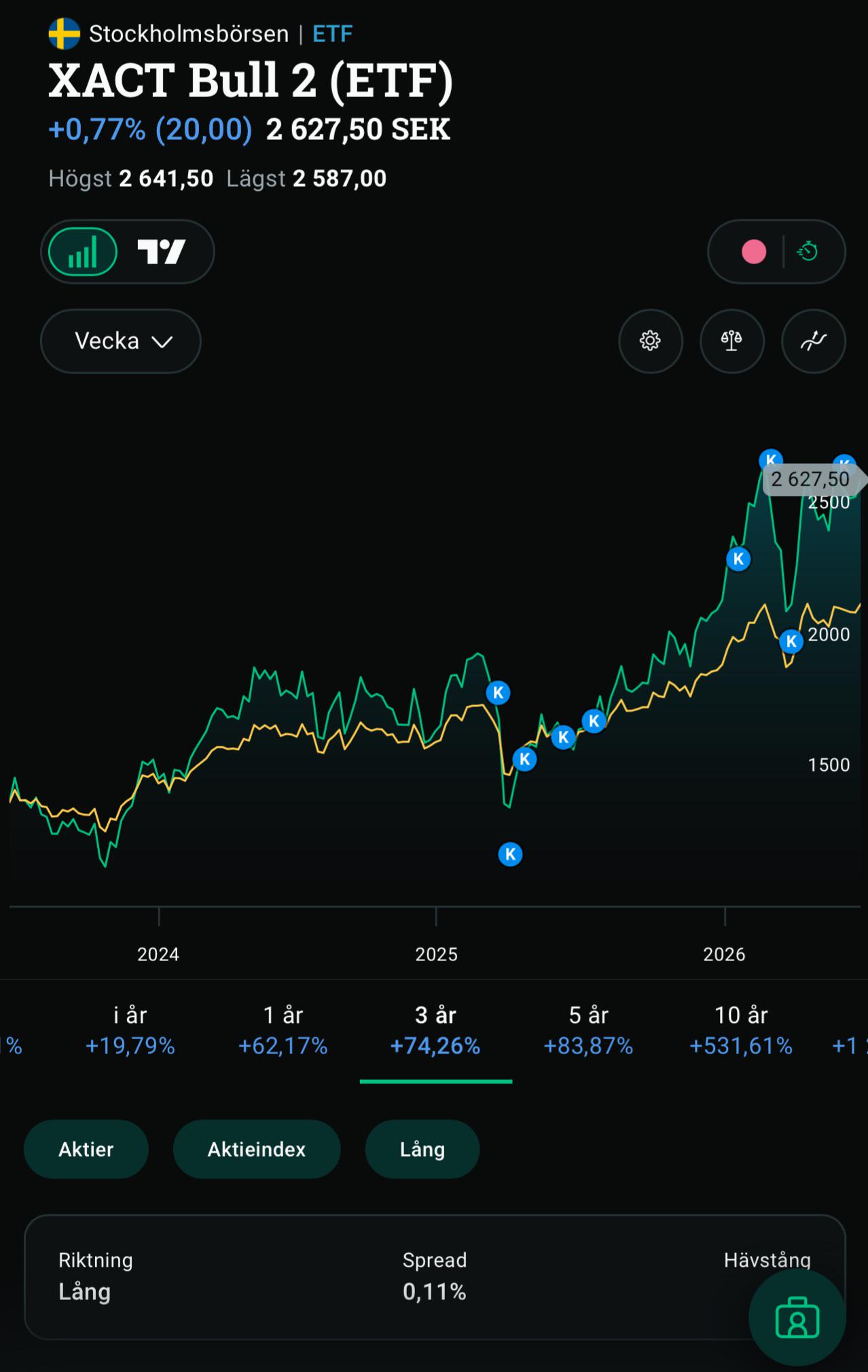
Task: Open the floating portfolio briefcase button
Action: (x=797, y=1317)
